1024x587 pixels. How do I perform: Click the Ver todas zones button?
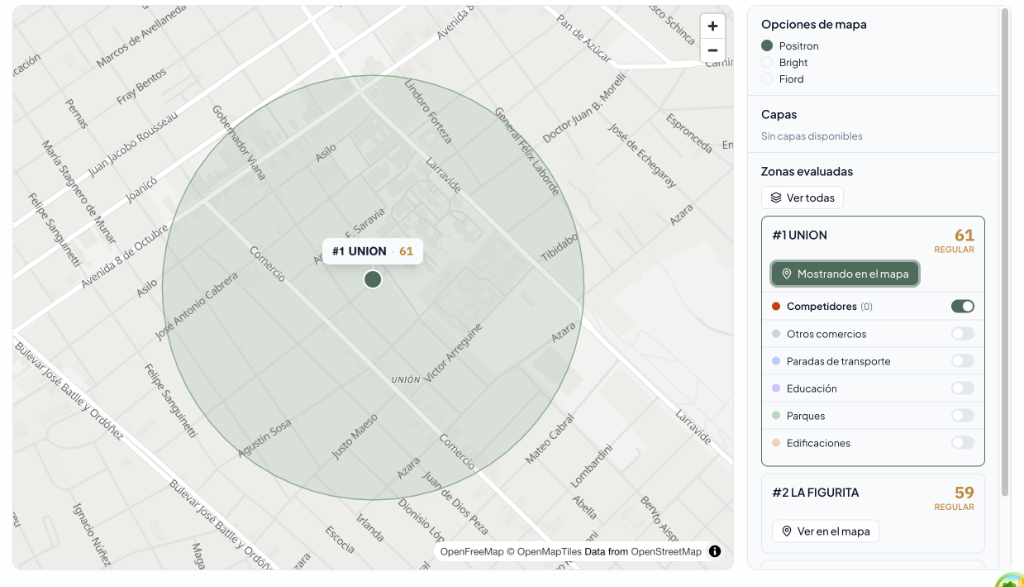pyautogui.click(x=803, y=198)
